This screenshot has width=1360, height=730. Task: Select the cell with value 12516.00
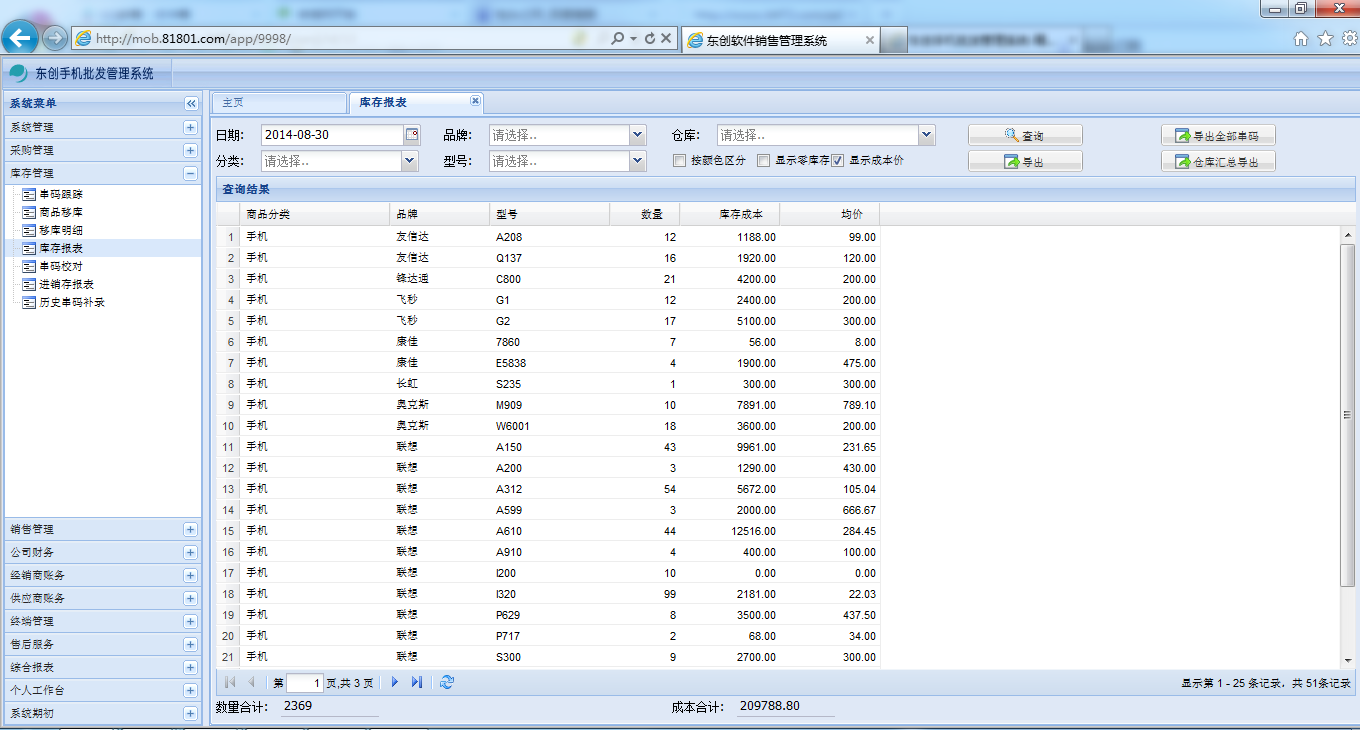coord(730,531)
